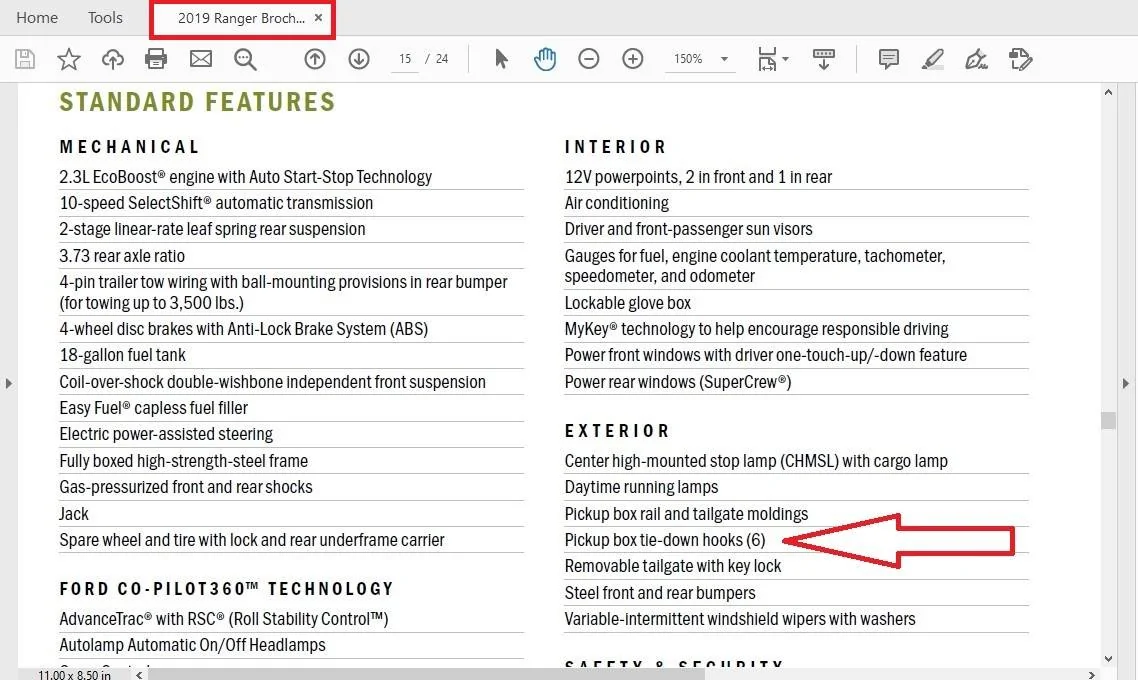
Task: Click the Save file icon
Action: point(25,59)
